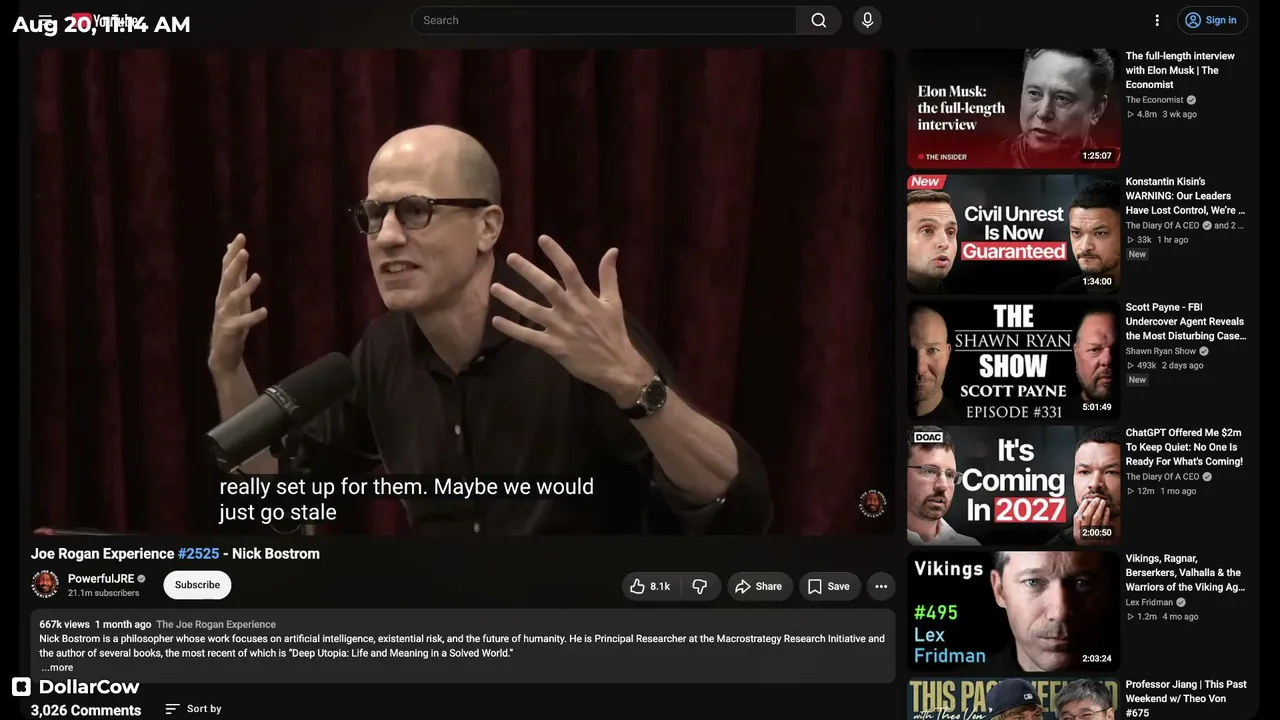Image resolution: width=1280 pixels, height=720 pixels.
Task: Start voice search with the microphone icon
Action: tap(867, 20)
